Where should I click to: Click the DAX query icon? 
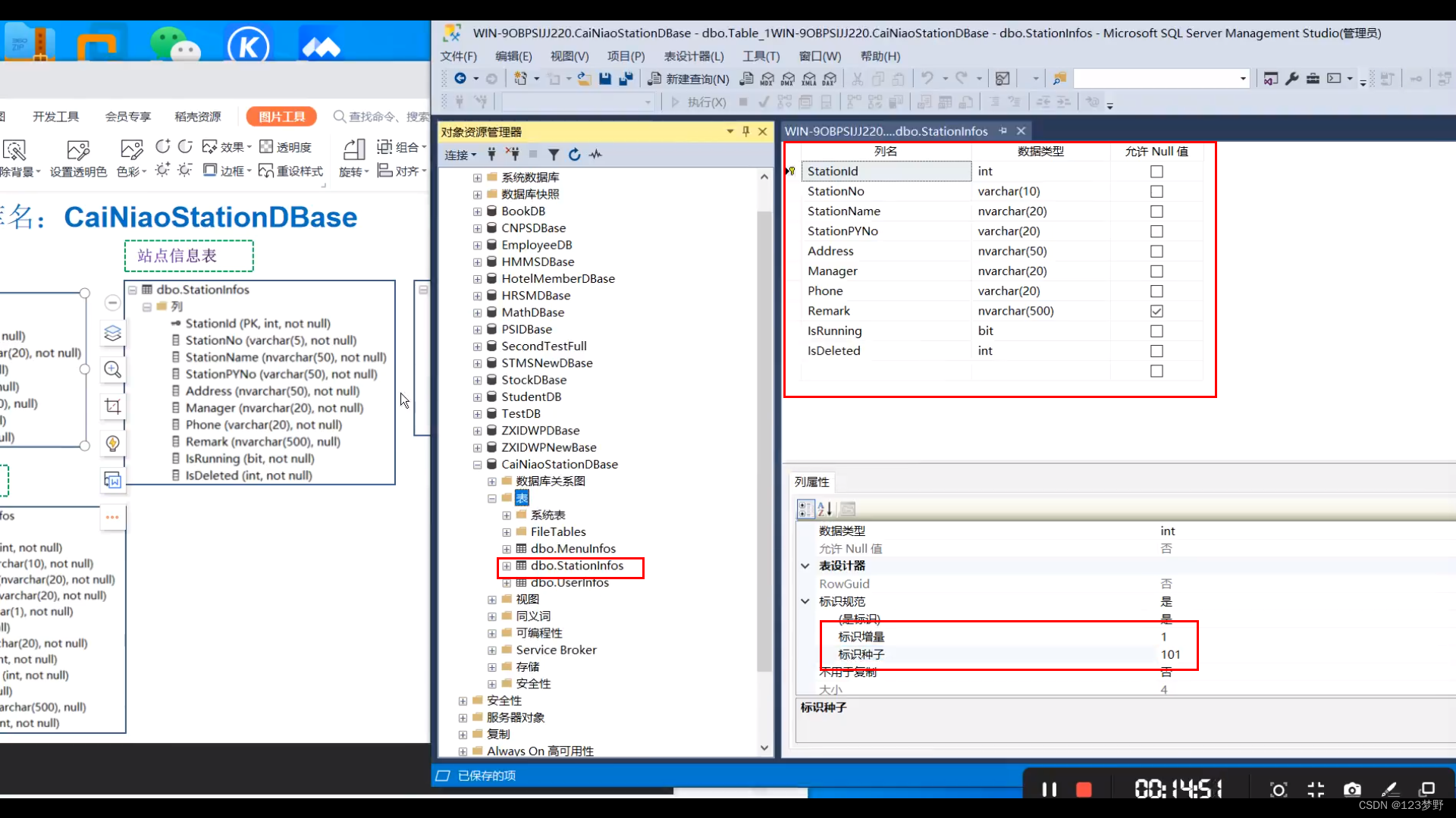(x=830, y=79)
